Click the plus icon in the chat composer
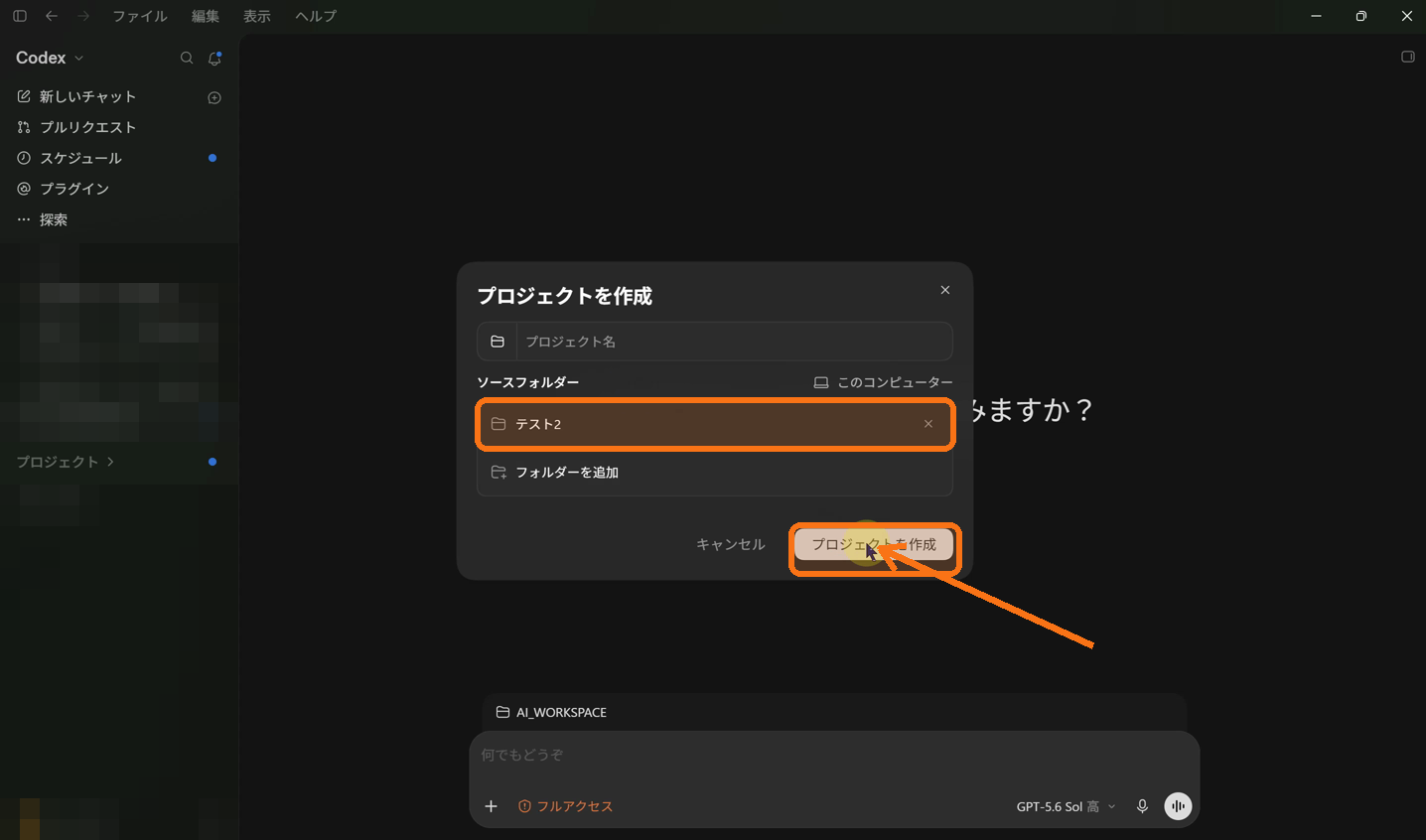 coord(491,806)
